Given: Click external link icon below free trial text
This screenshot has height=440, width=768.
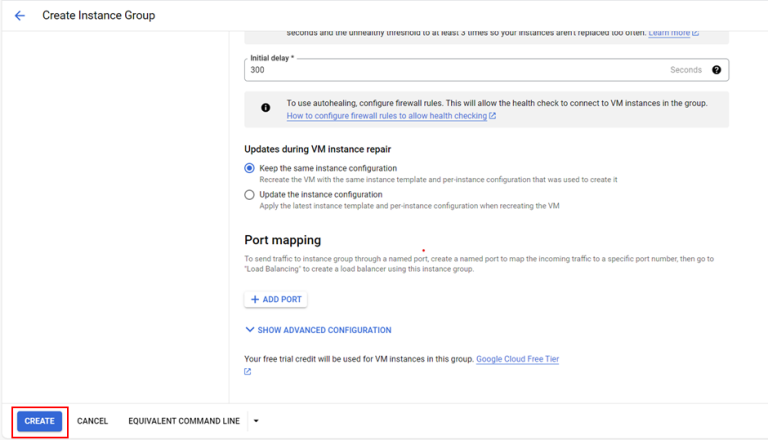Looking at the screenshot, I should 248,372.
